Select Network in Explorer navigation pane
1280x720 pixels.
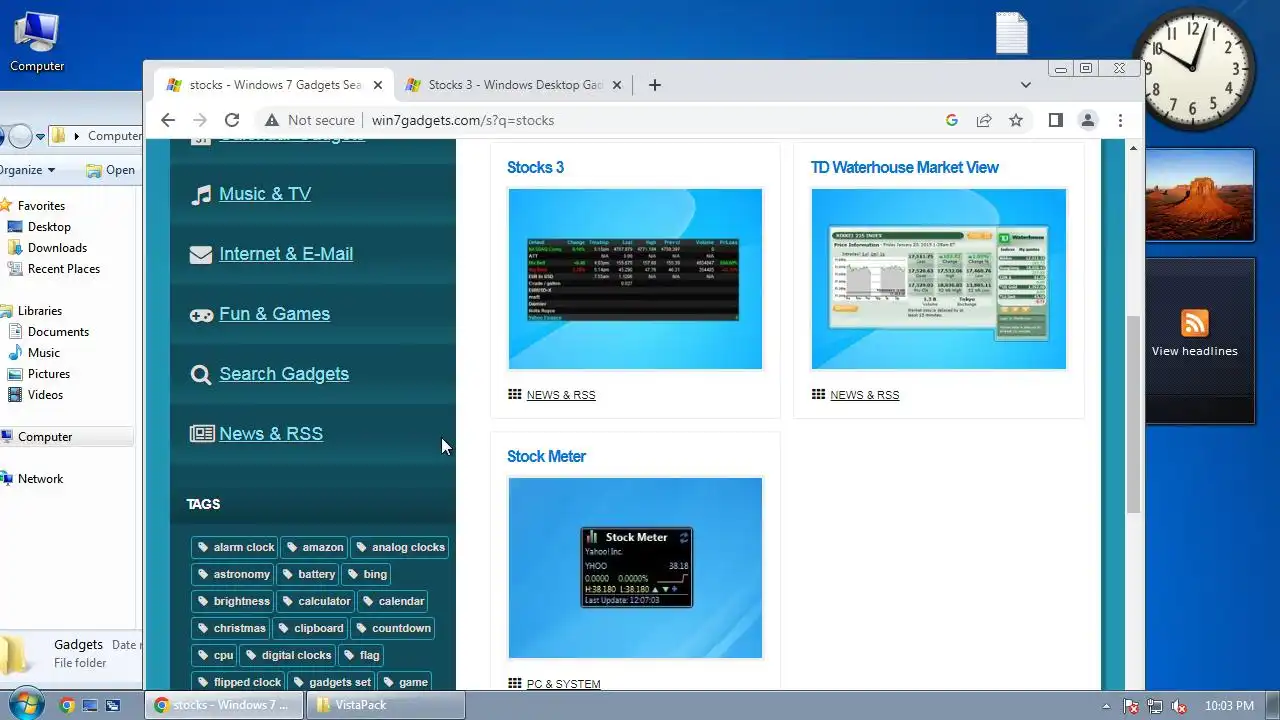point(40,479)
